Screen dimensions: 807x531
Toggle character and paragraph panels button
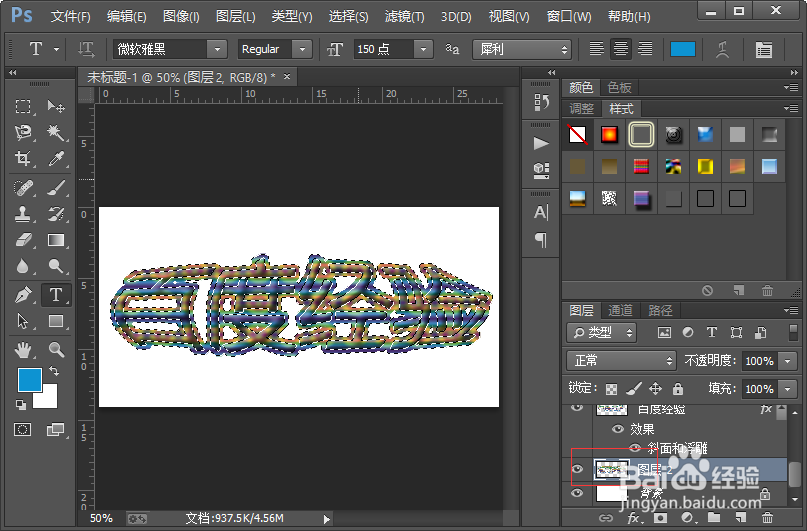tap(764, 49)
